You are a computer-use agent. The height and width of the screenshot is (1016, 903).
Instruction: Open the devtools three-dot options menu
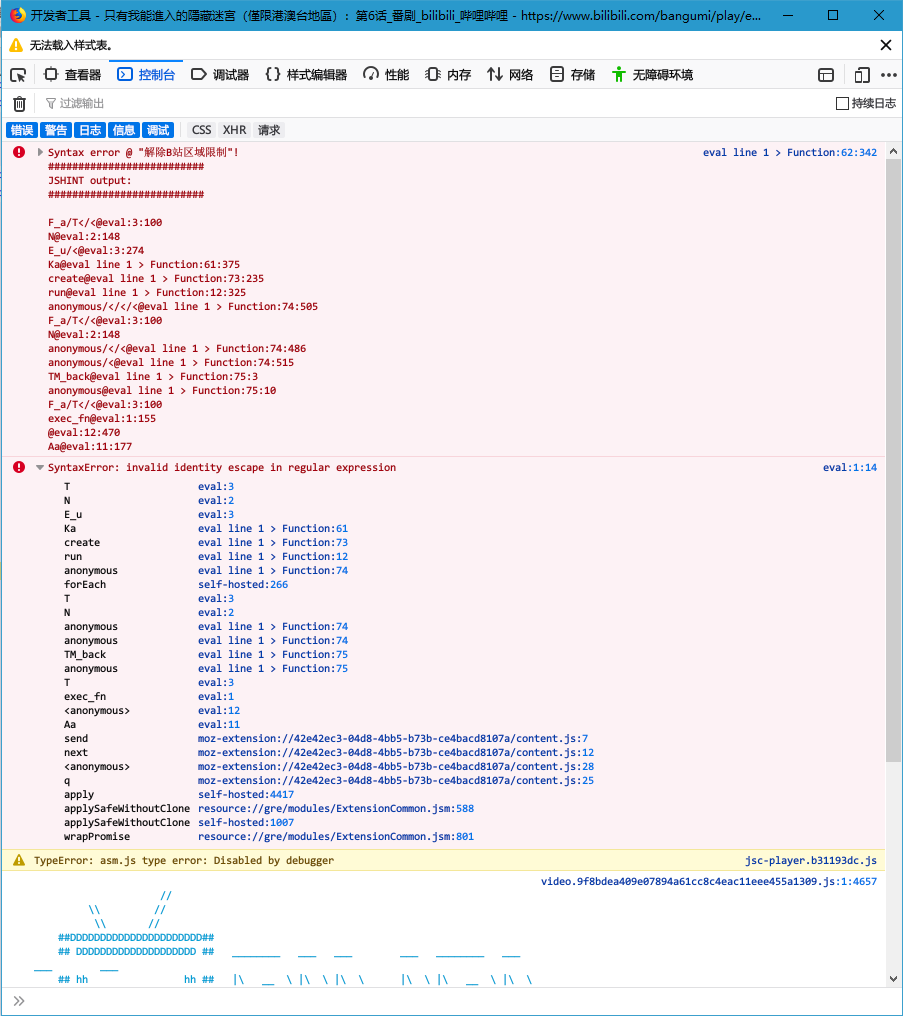[889, 75]
